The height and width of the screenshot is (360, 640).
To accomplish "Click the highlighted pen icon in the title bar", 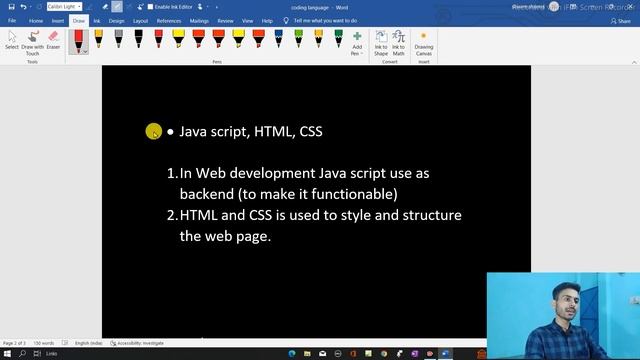I will (117, 7).
